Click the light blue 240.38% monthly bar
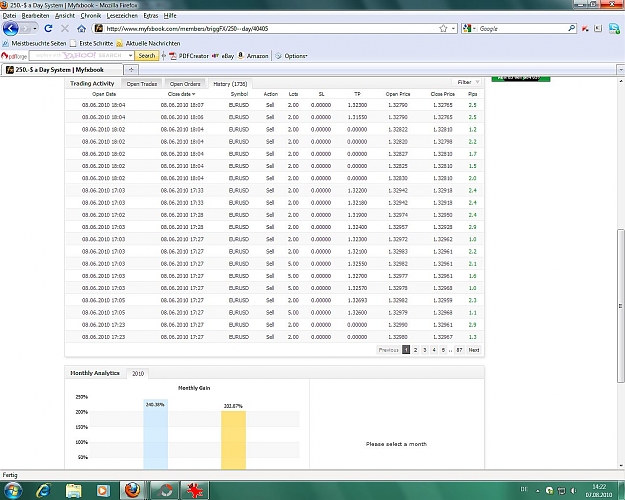 pos(155,434)
